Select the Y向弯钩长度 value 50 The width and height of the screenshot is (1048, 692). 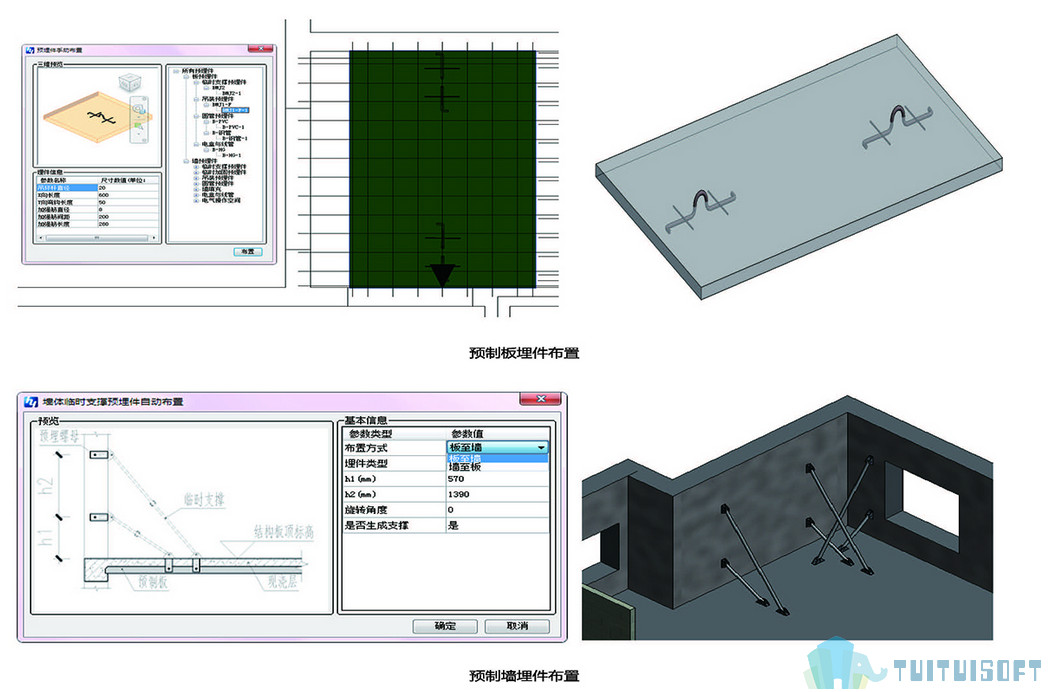(x=128, y=203)
